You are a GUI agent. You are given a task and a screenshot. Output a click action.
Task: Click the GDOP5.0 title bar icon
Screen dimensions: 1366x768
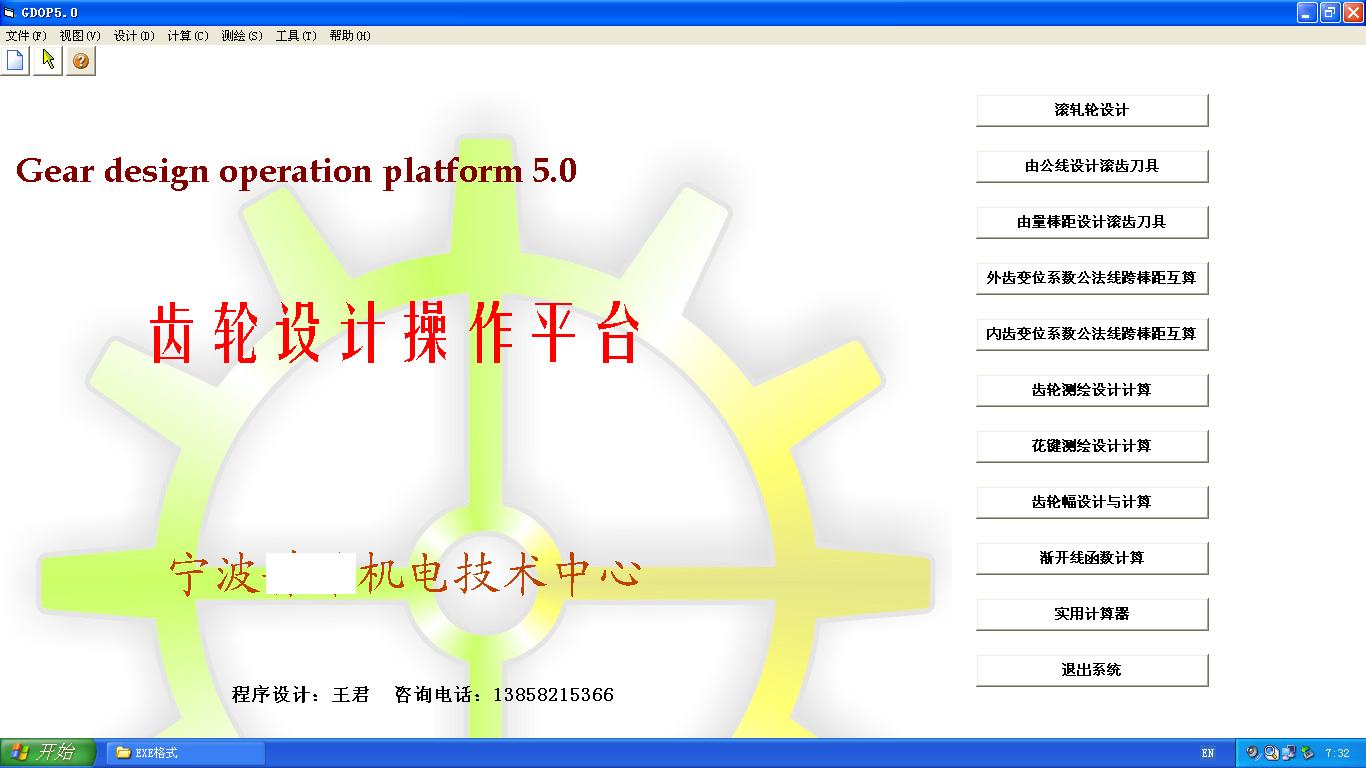pyautogui.click(x=10, y=12)
